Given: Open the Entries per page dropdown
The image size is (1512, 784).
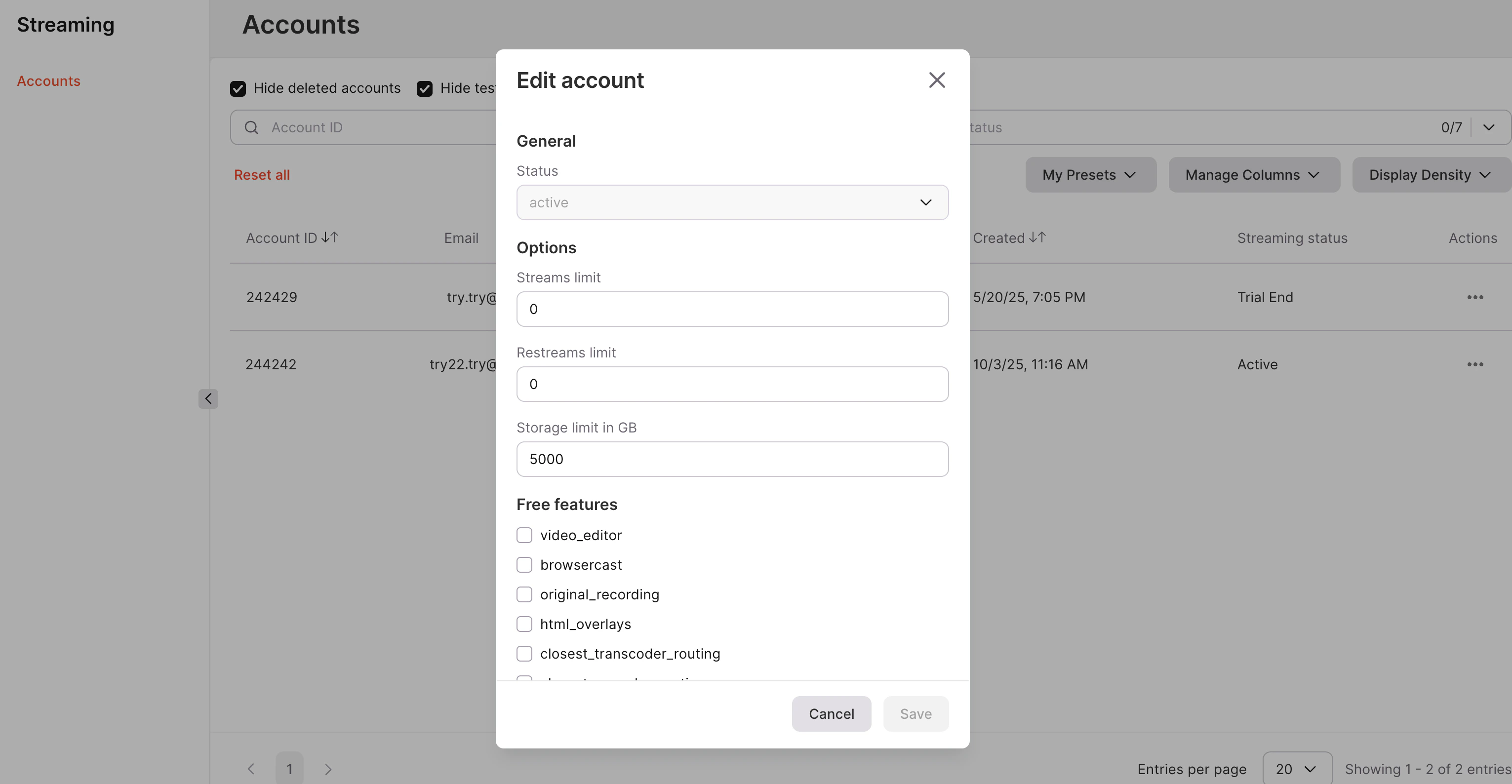Looking at the screenshot, I should click(x=1297, y=768).
